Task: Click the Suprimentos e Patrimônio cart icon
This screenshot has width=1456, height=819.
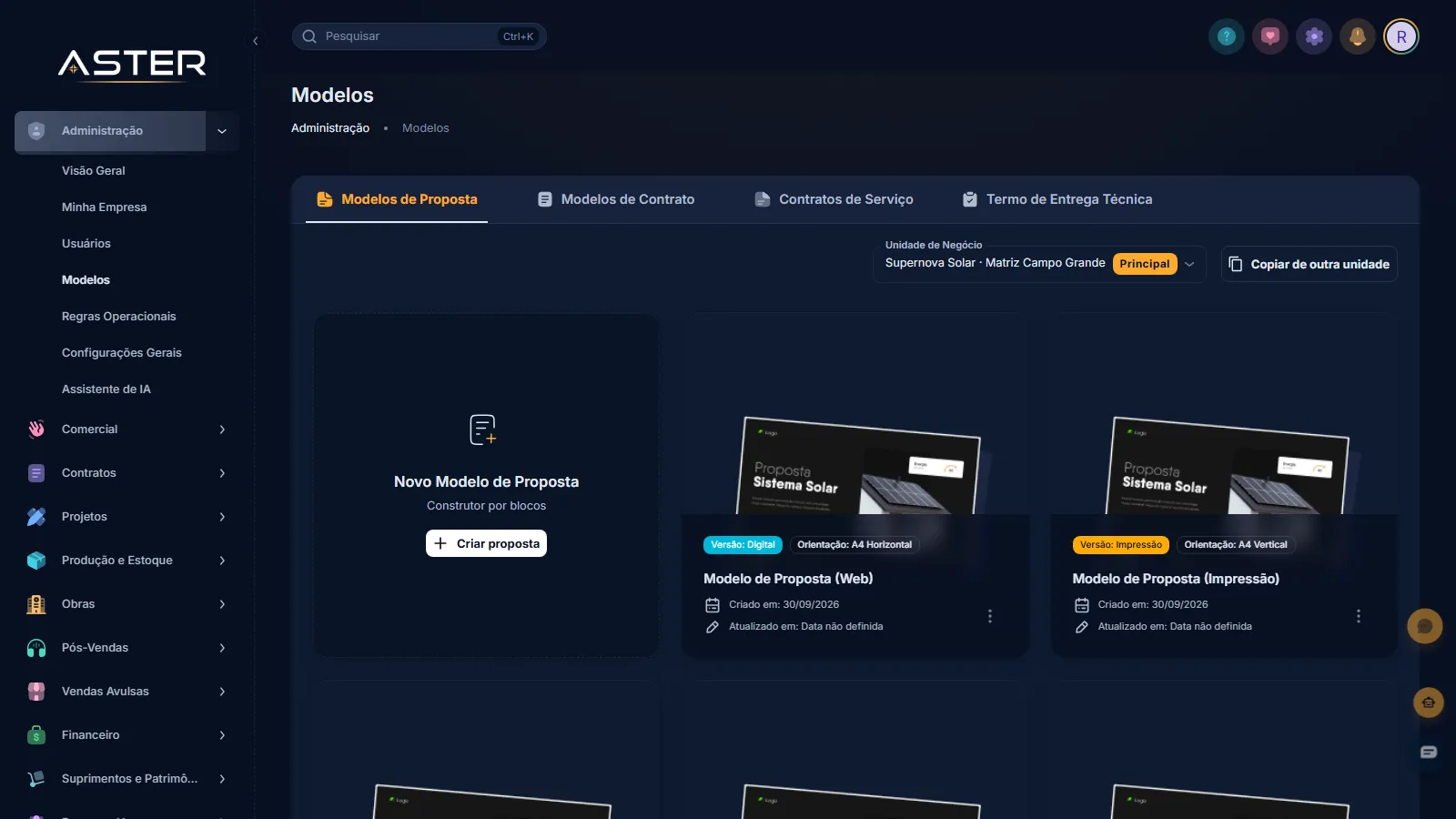Action: pos(36,779)
